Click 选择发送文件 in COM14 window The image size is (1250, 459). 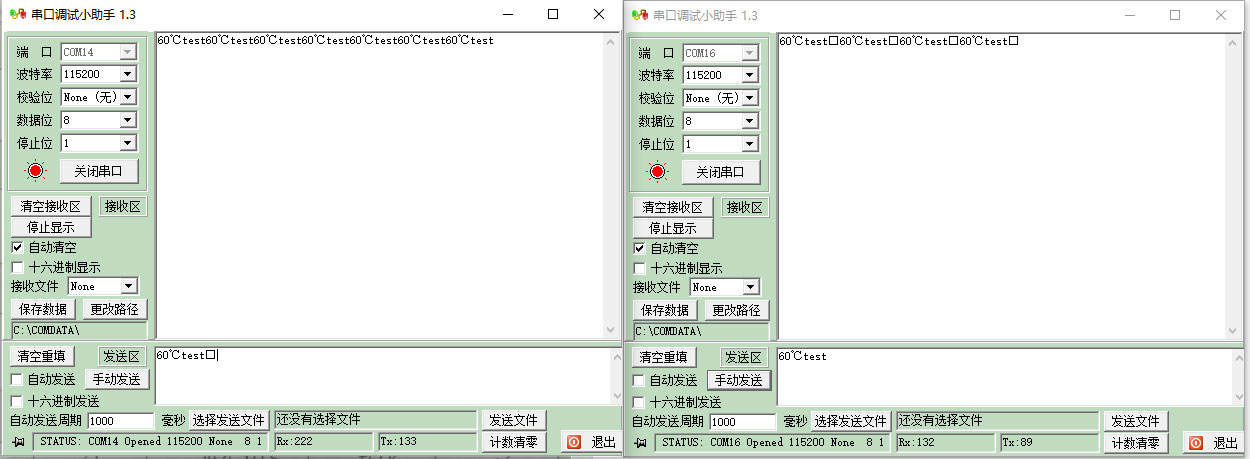229,420
